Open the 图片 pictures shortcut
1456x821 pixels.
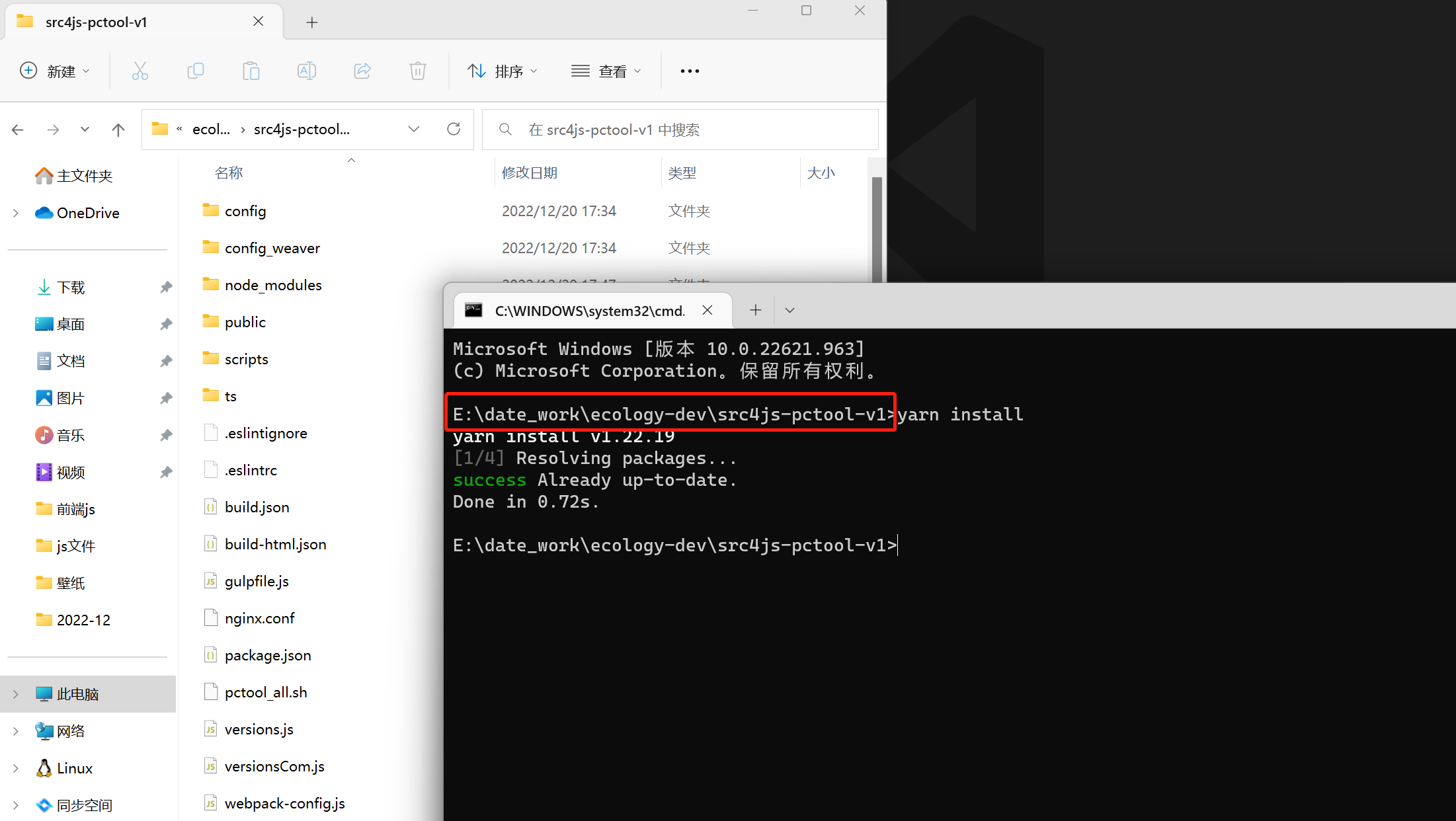60,399
